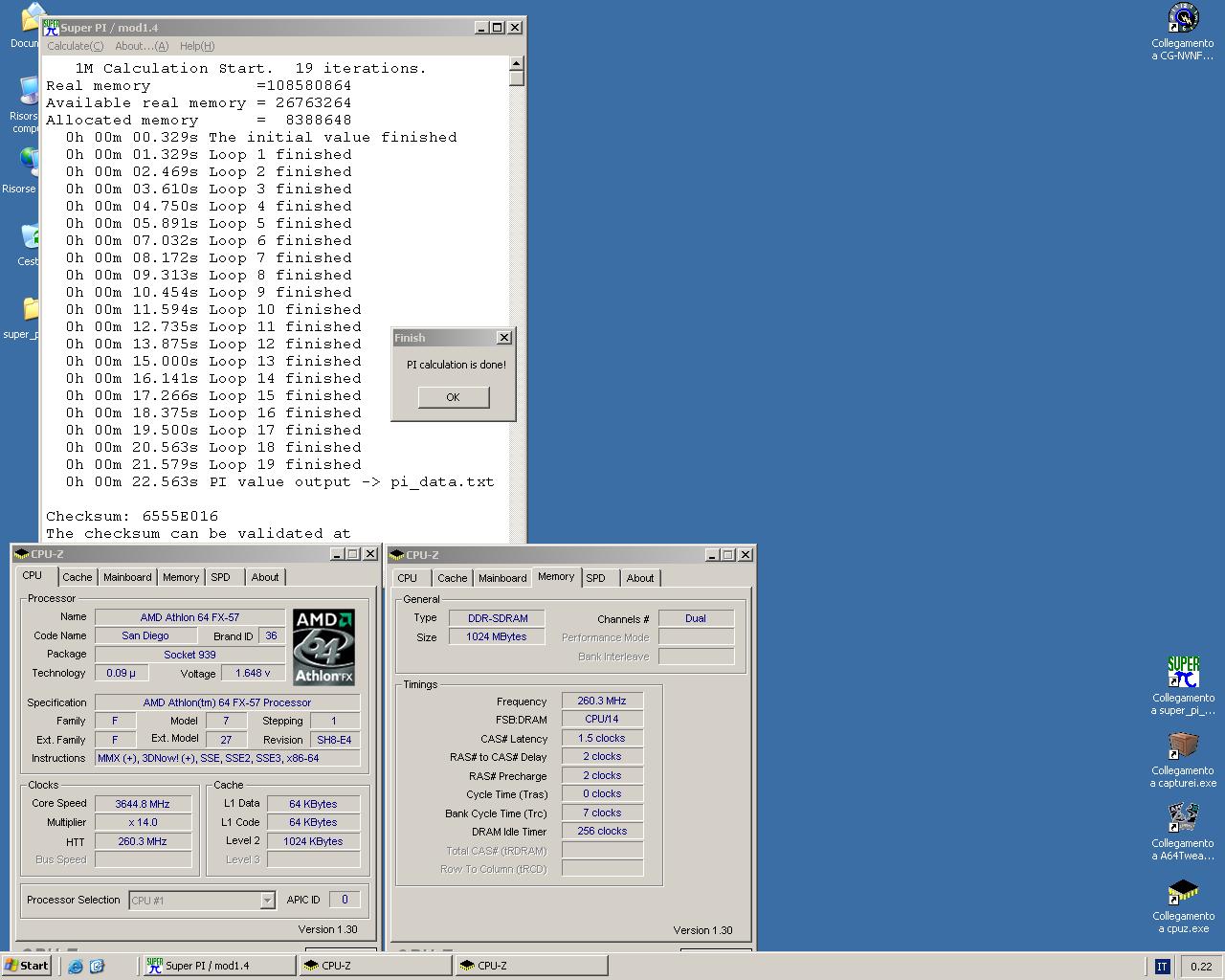Viewport: 1225px width, 980px height.
Task: Click the HTT 260.3 MHz field
Action: (144, 841)
